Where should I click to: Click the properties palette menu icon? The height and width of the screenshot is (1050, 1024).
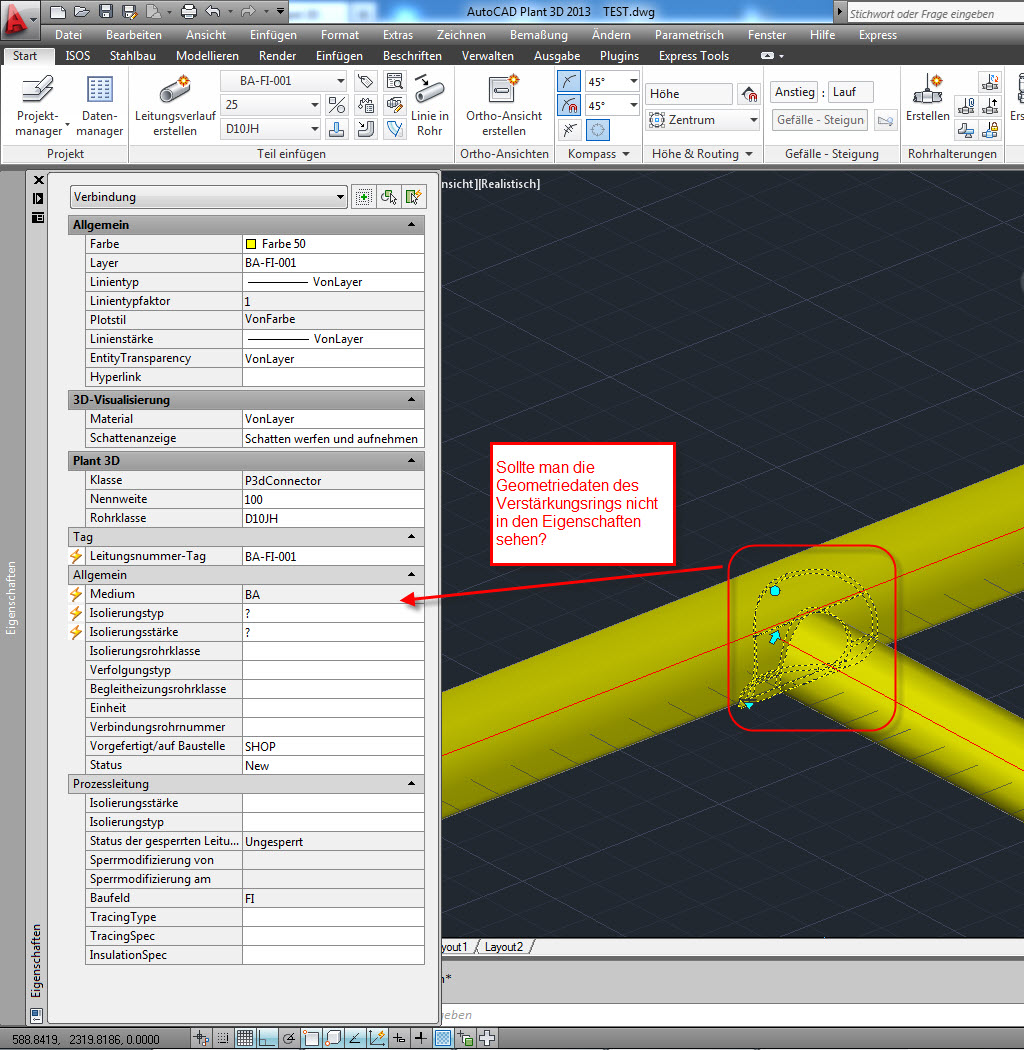[x=38, y=218]
